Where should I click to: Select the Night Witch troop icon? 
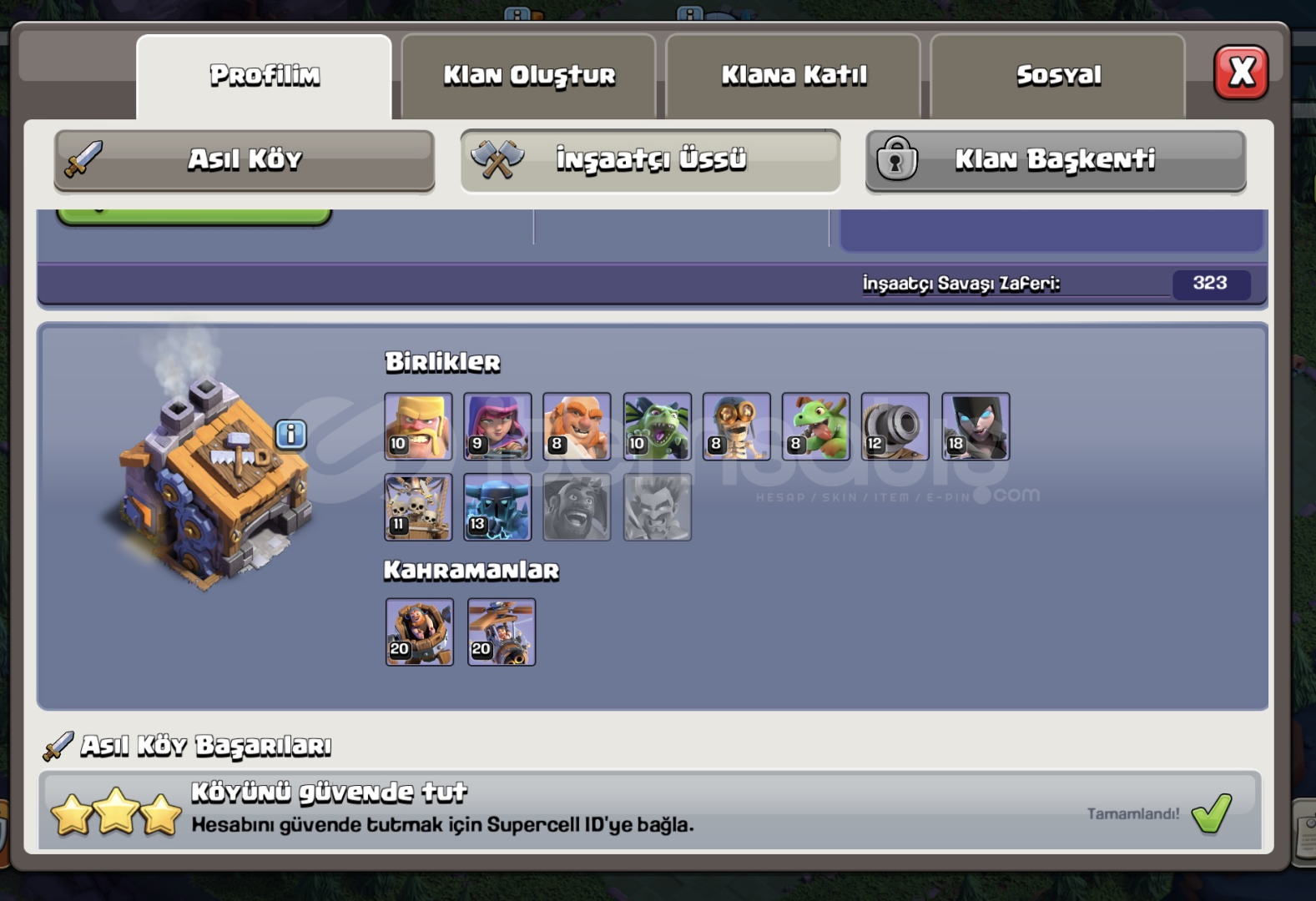(x=976, y=426)
